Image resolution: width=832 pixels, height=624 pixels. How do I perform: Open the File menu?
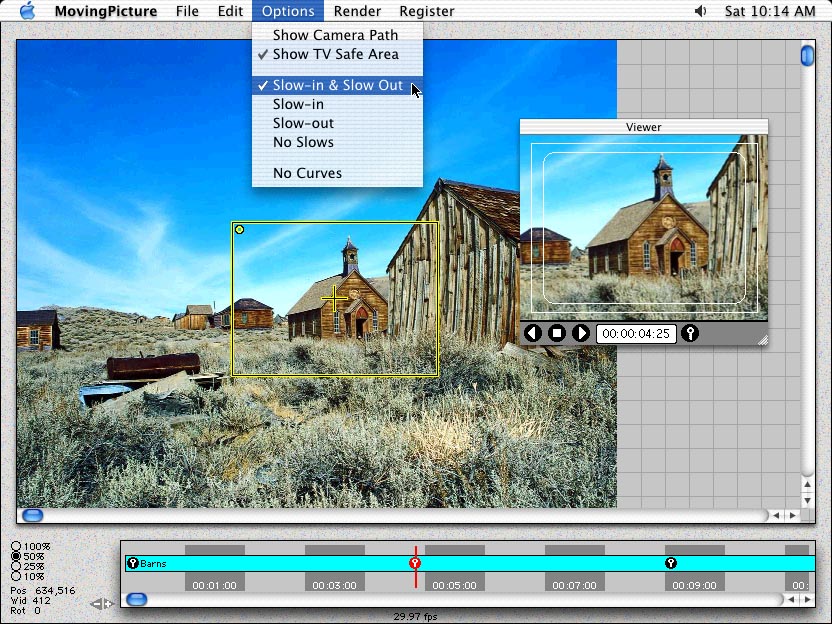[x=187, y=11]
